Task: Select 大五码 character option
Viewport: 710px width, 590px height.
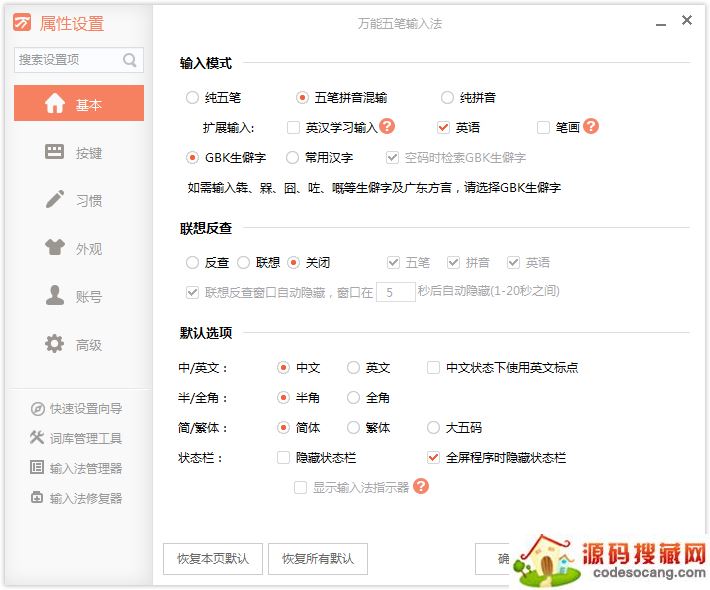Action: [433, 427]
